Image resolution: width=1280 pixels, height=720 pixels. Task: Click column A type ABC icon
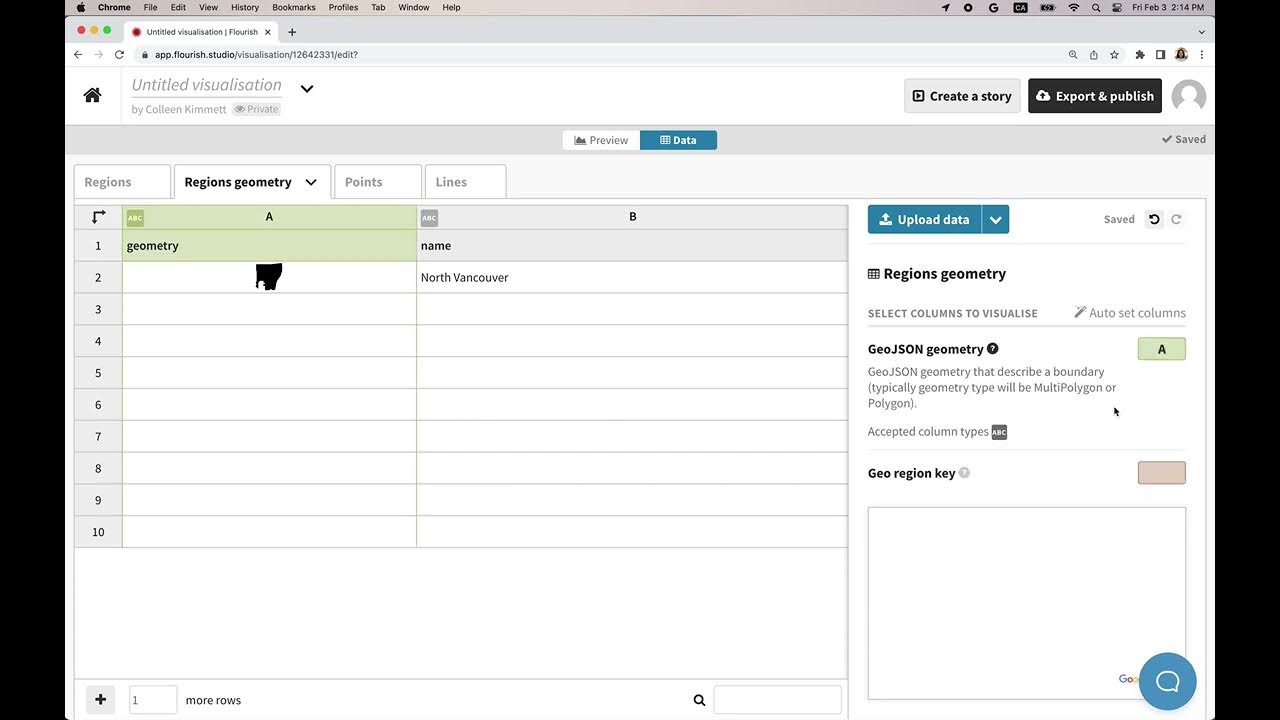click(x=135, y=218)
